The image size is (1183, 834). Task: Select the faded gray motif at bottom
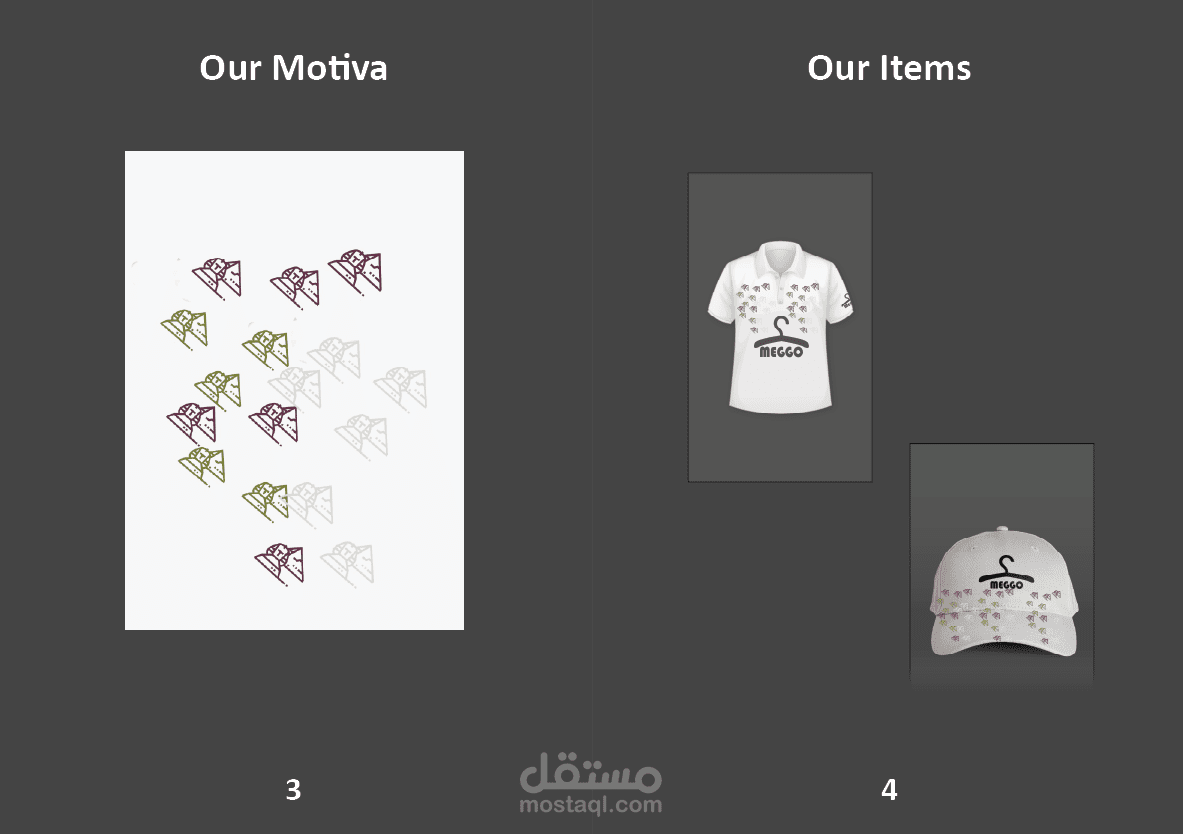coord(348,562)
